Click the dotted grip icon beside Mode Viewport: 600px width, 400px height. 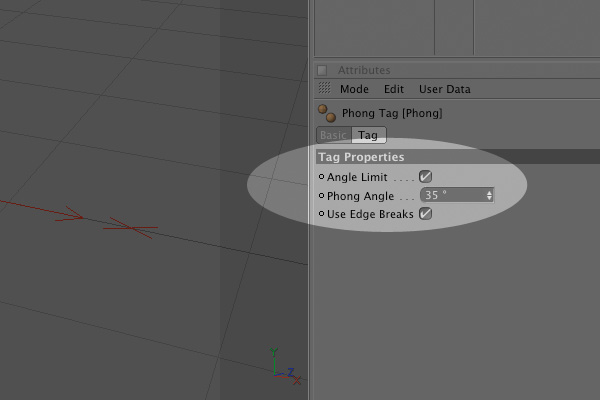324,88
